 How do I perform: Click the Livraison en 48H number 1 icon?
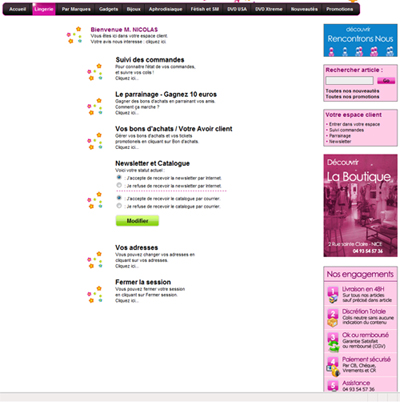click(x=333, y=295)
